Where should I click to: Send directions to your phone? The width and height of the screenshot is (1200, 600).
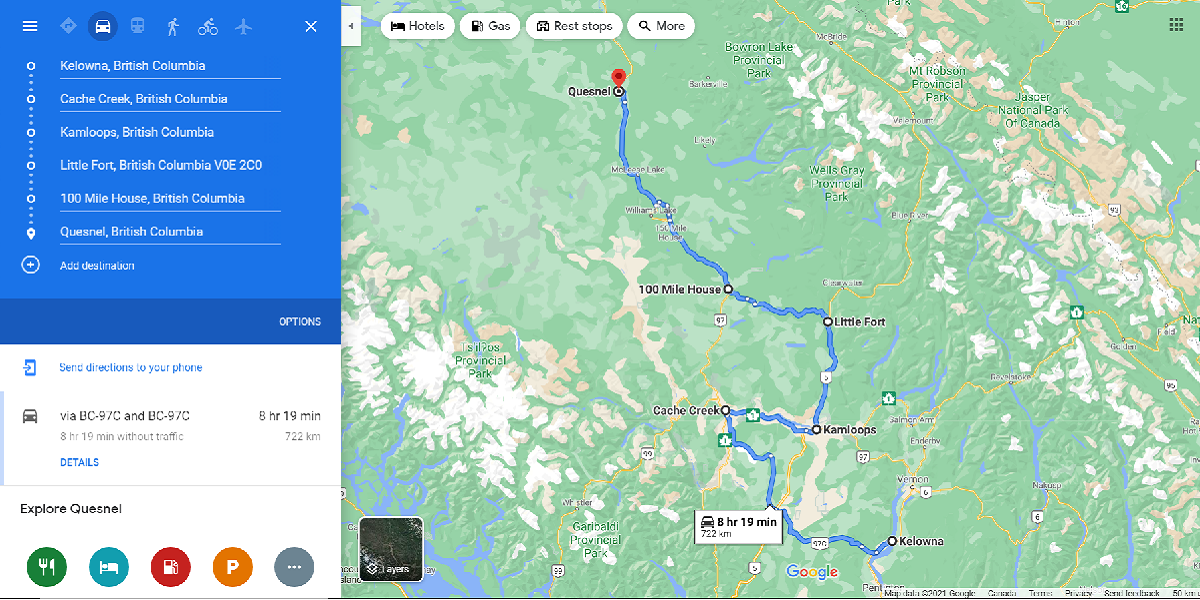pyautogui.click(x=131, y=368)
